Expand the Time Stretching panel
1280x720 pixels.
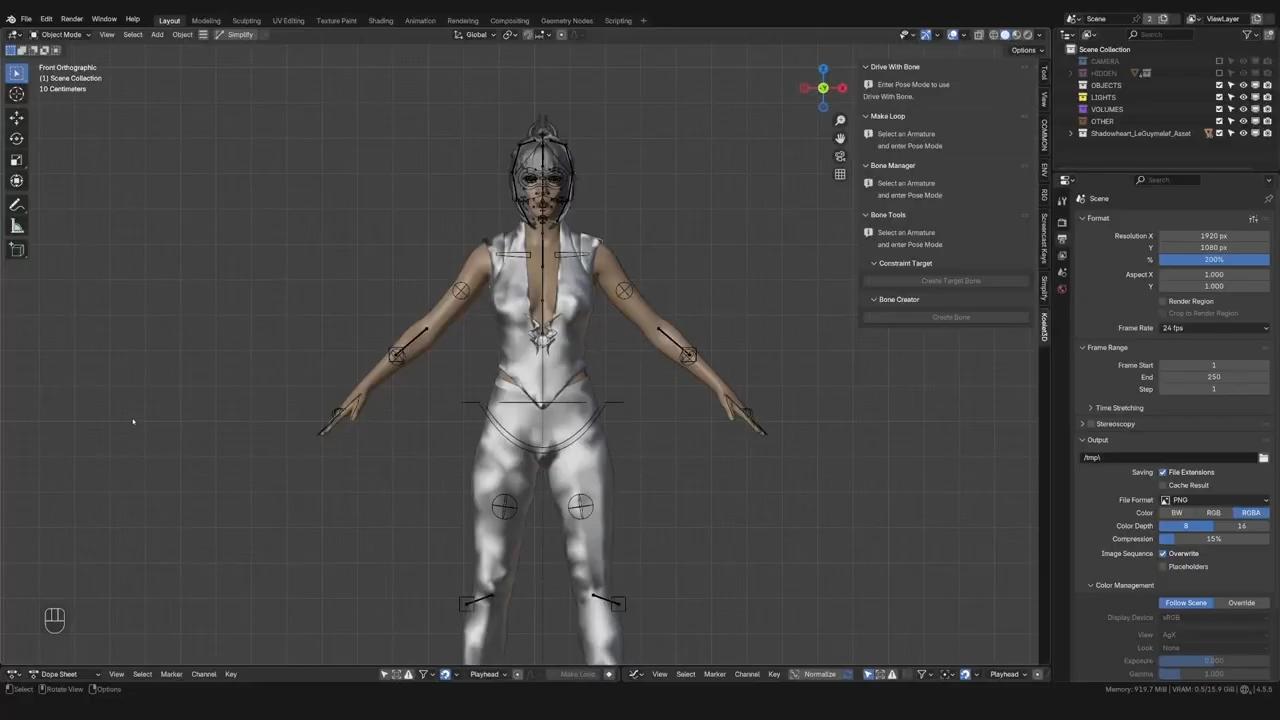tap(1118, 408)
